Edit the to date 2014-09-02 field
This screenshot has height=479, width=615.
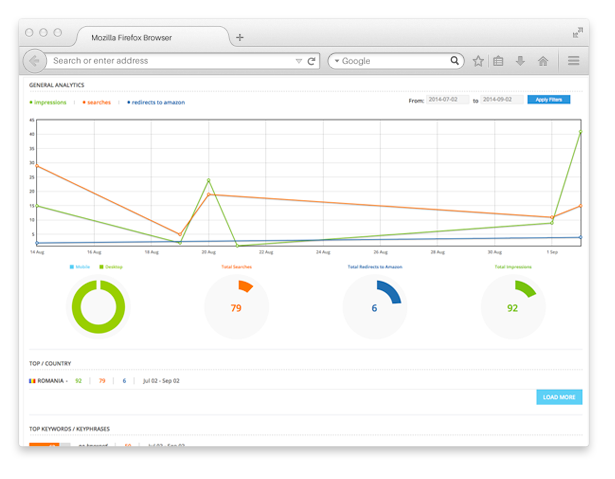[502, 100]
